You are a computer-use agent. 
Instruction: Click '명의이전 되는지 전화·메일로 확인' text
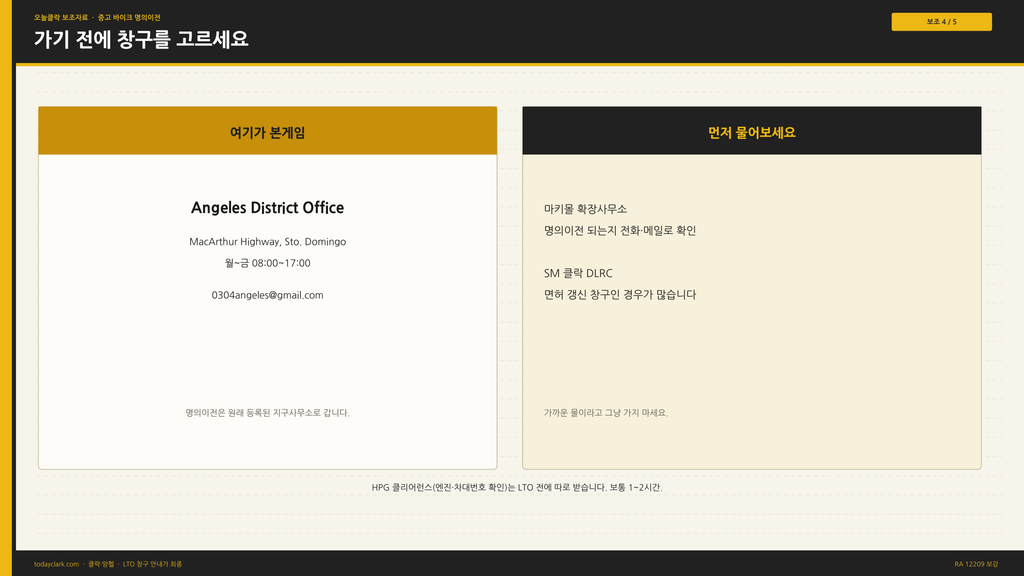620,231
